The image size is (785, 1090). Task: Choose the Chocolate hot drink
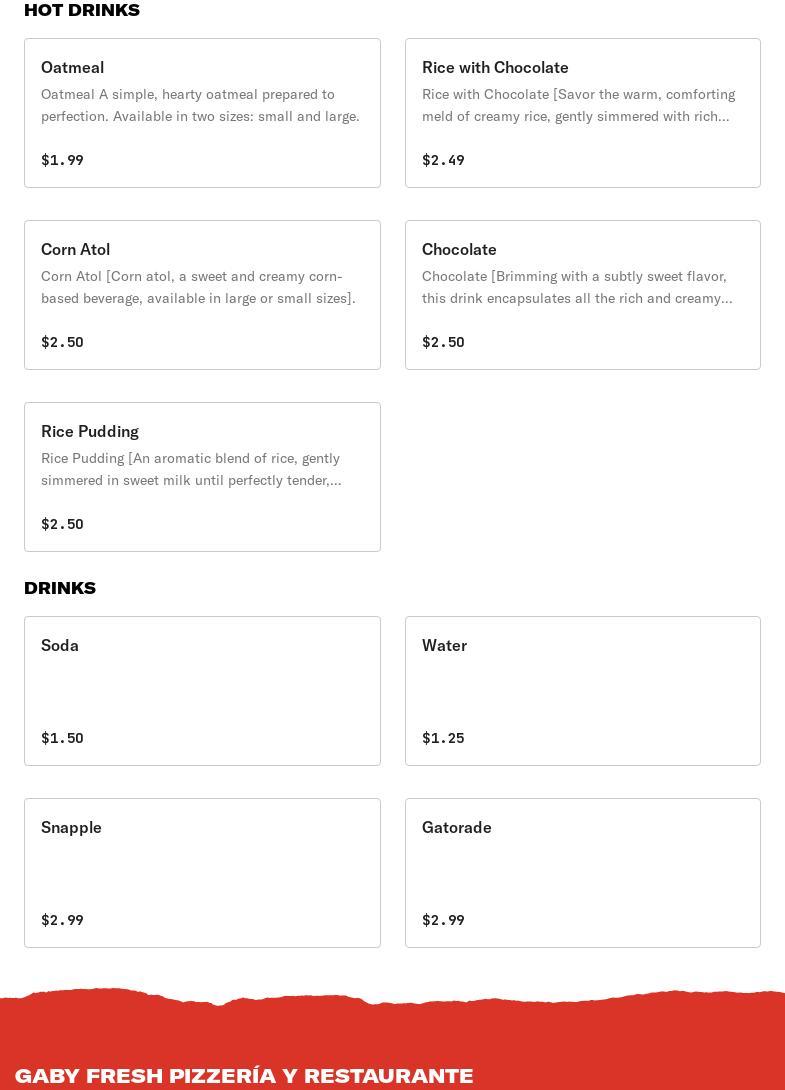582,295
